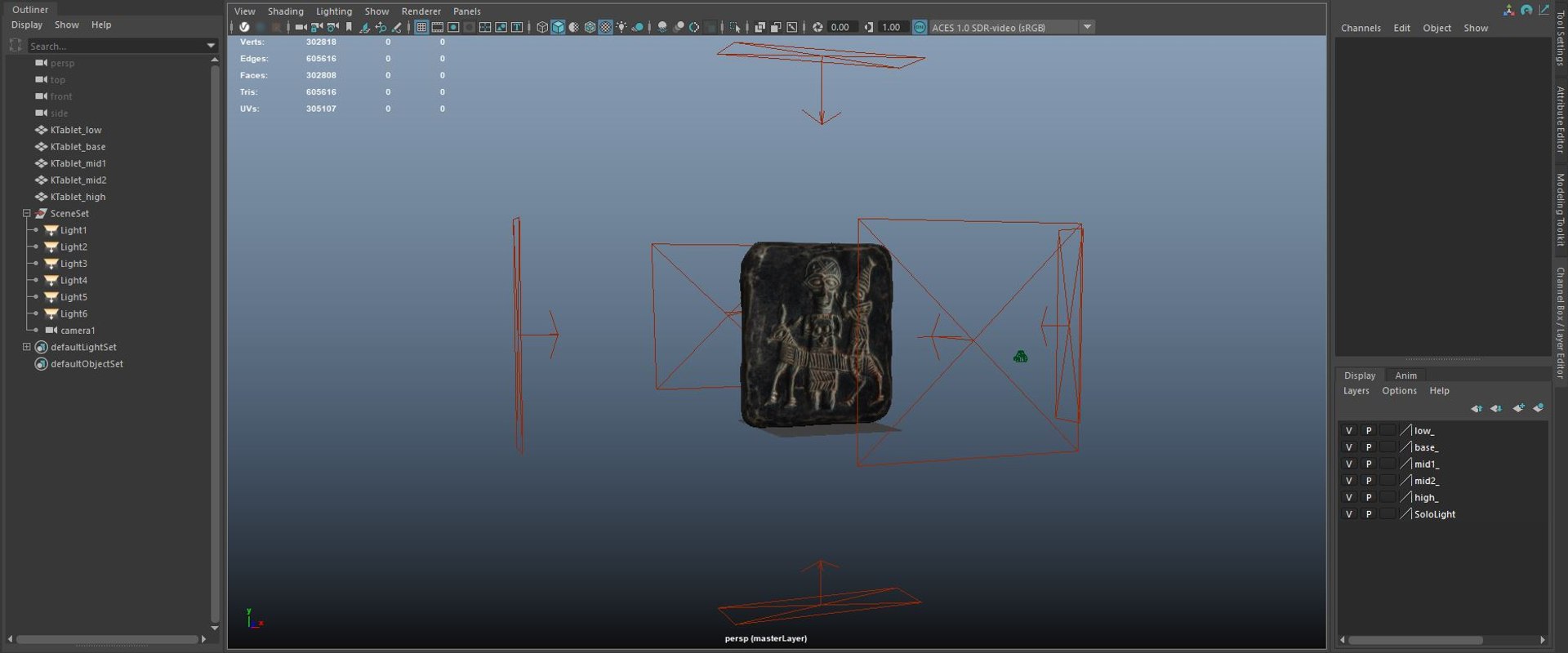The height and width of the screenshot is (653, 1568).
Task: Switch to the Anim layer tab
Action: (1405, 375)
